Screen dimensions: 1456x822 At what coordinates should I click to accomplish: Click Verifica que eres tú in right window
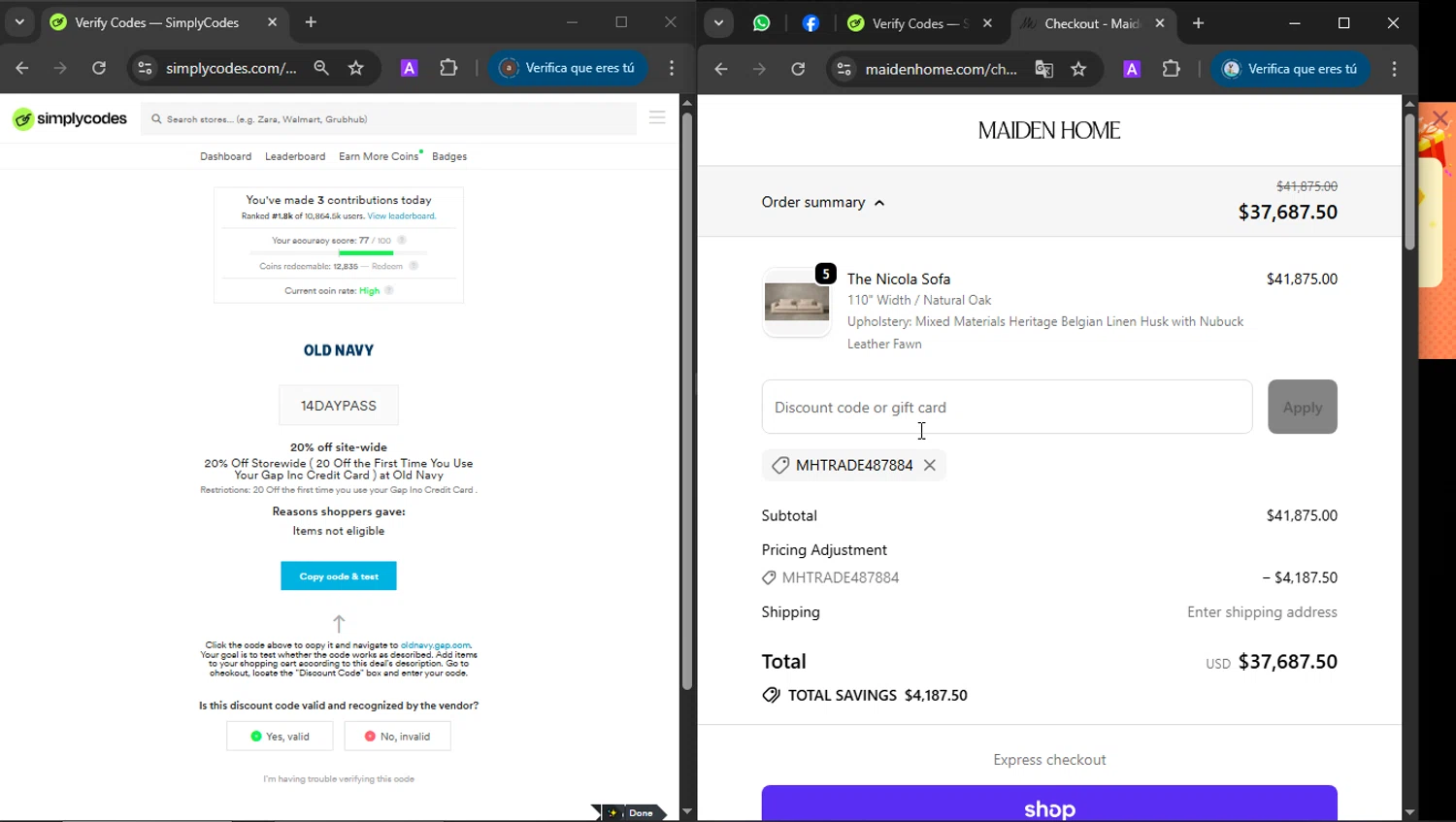[1290, 69]
